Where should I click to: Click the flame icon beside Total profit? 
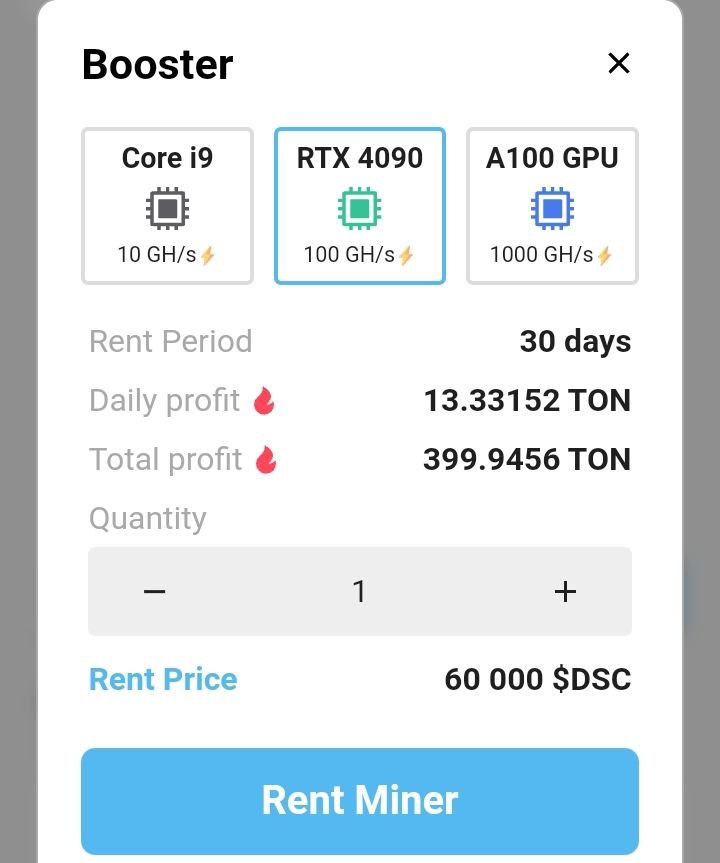point(266,459)
